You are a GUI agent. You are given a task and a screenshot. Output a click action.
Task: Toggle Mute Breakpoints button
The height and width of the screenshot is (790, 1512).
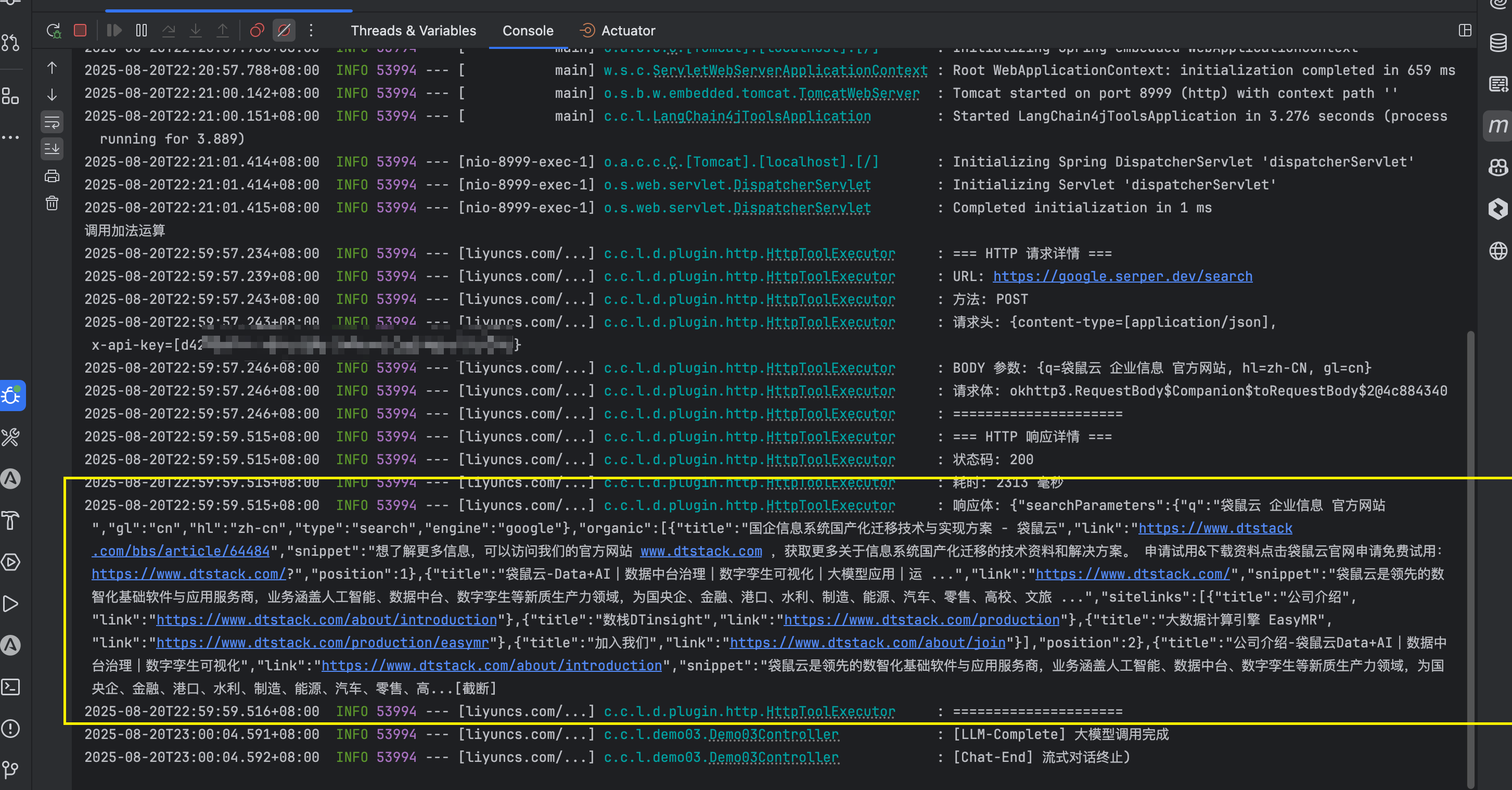pyautogui.click(x=284, y=31)
